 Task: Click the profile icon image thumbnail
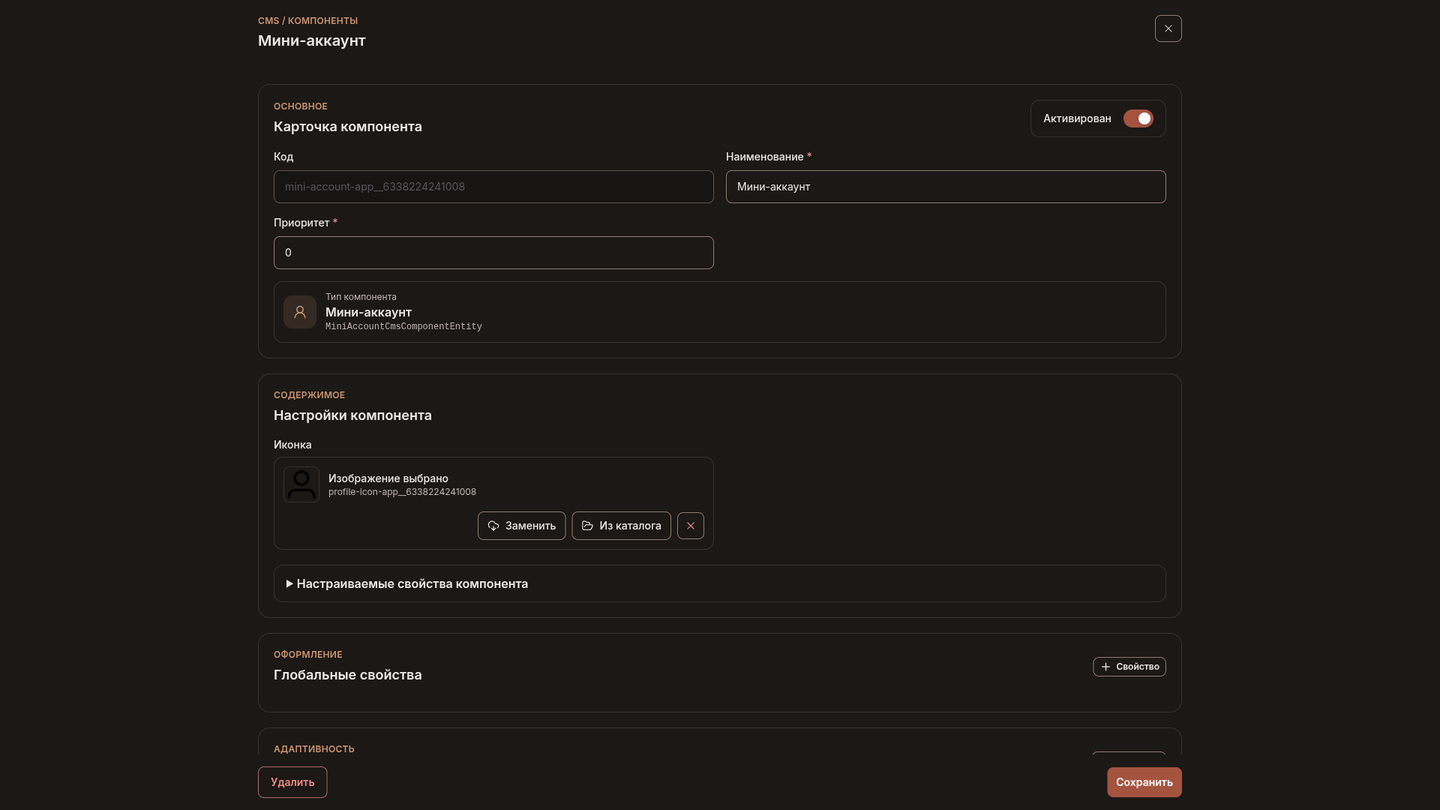click(x=301, y=484)
